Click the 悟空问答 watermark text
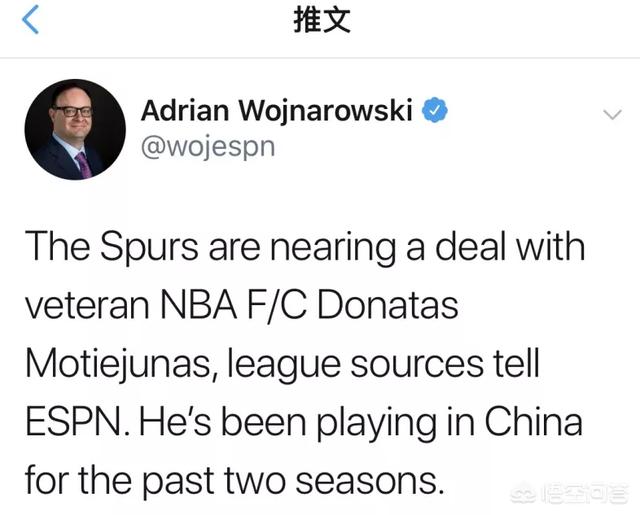 click(584, 493)
